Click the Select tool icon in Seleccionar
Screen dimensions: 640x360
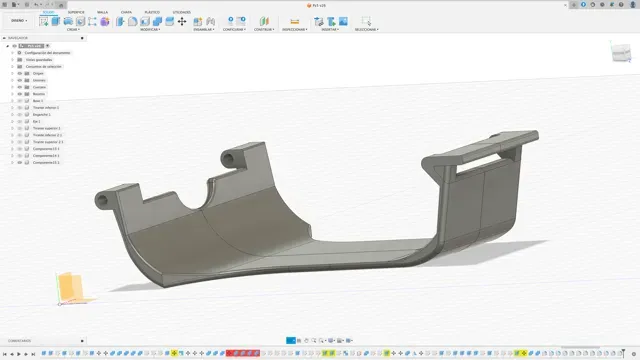pyautogui.click(x=366, y=21)
